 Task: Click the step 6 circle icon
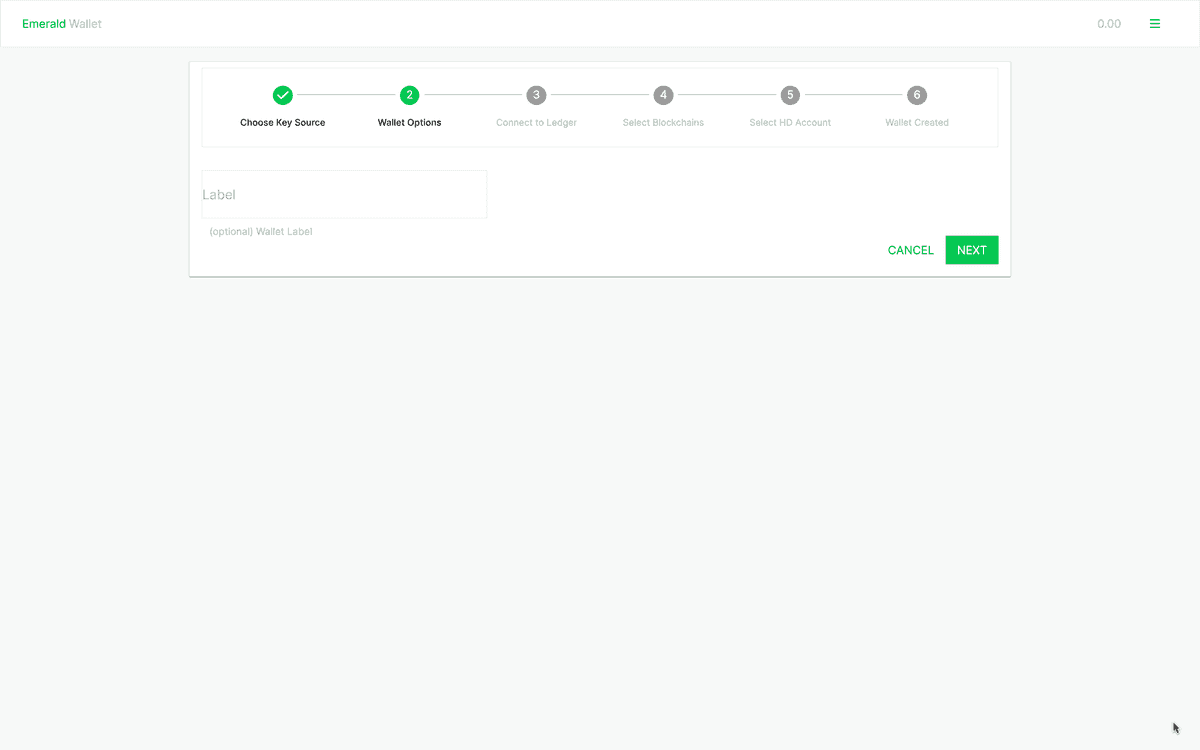coord(917,95)
